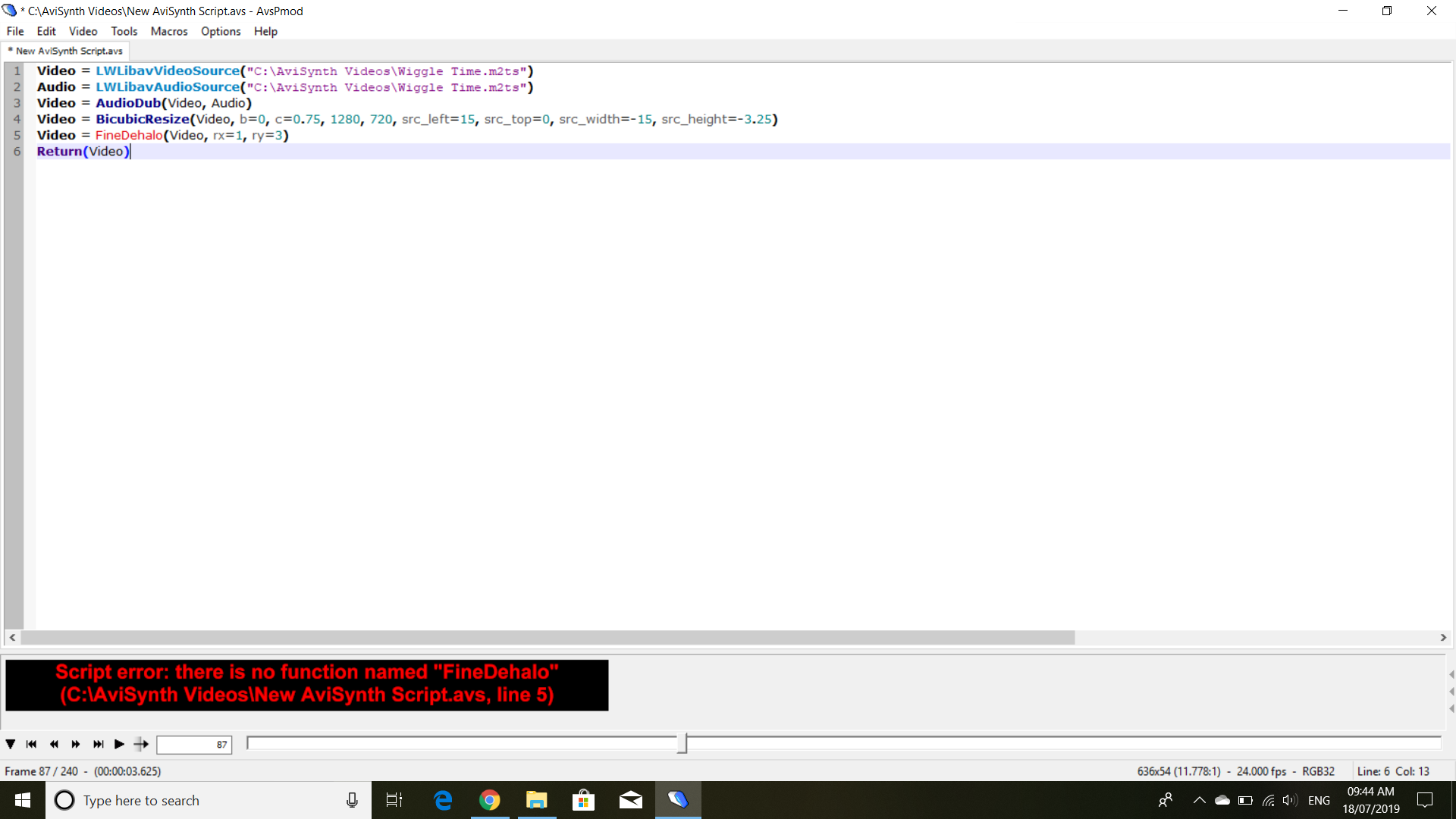This screenshot has height=819, width=1456.
Task: Step back one frame button
Action: click(54, 744)
